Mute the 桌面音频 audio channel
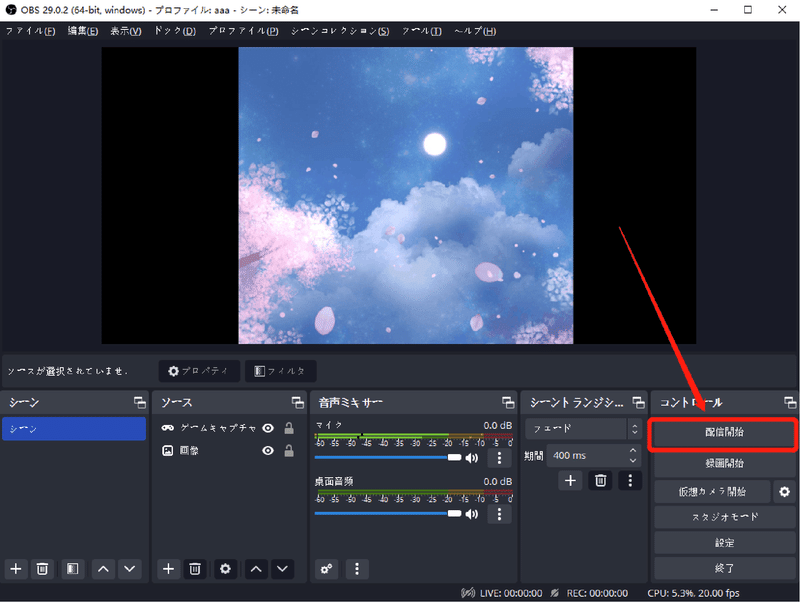The image size is (800, 602). [472, 514]
